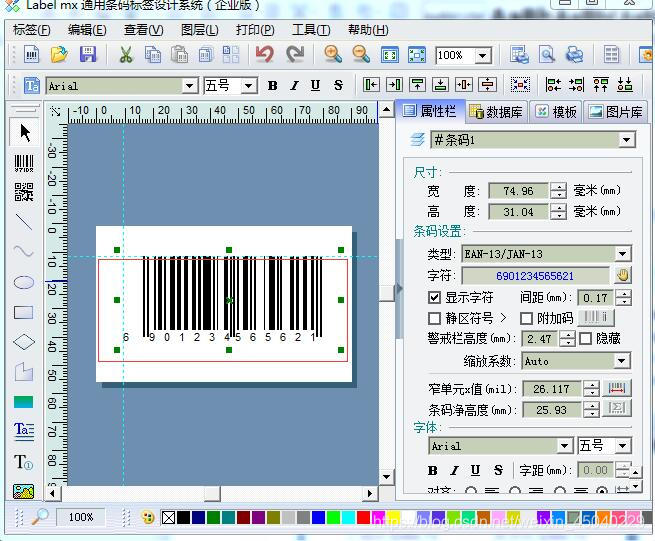Select the curve drawing tool
Image resolution: width=655 pixels, height=541 pixels.
tap(23, 251)
